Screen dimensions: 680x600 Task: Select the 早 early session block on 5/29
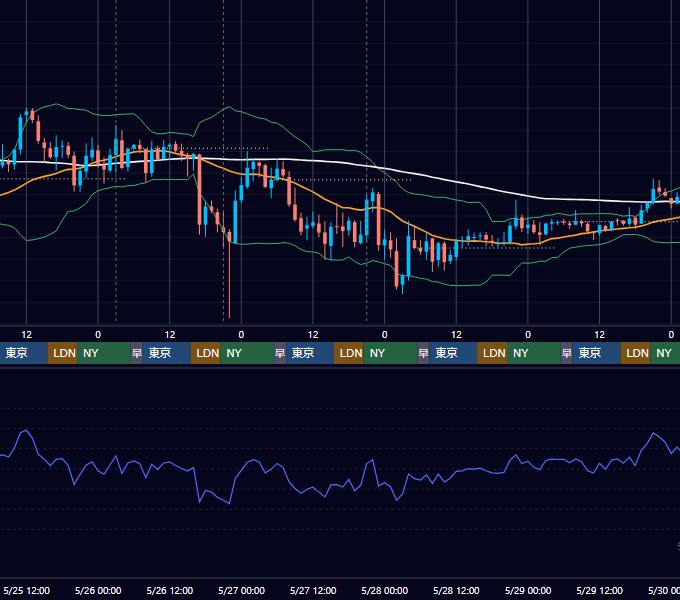[566, 353]
